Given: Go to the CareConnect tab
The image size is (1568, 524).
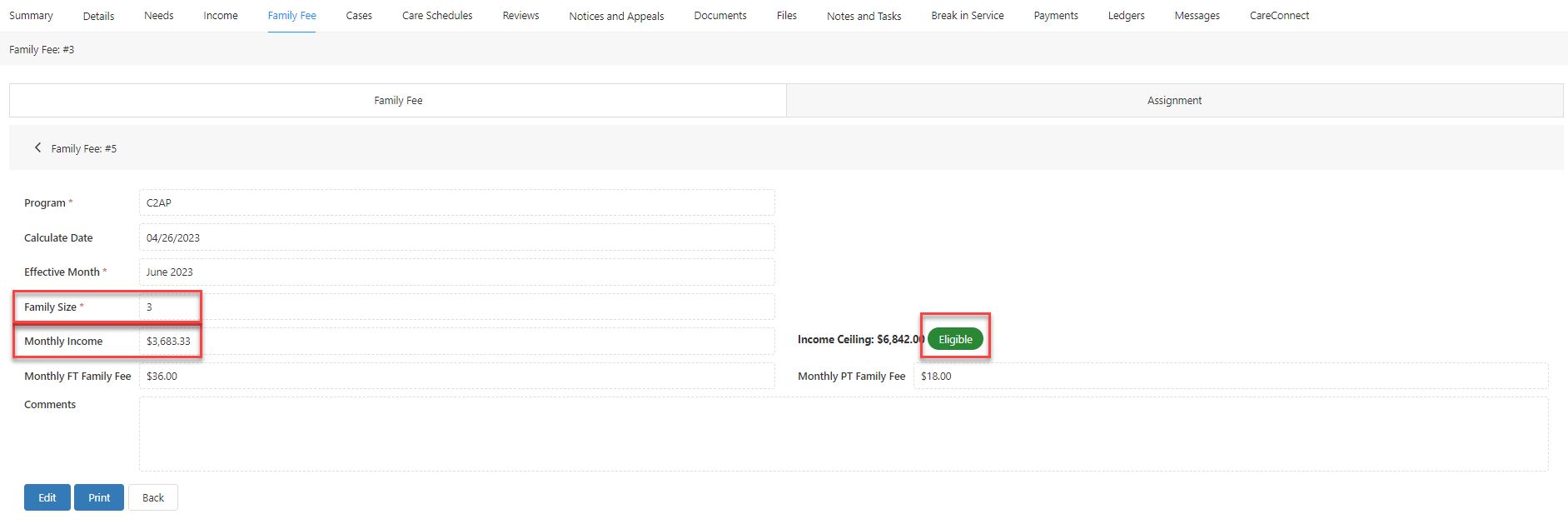Looking at the screenshot, I should [1279, 16].
